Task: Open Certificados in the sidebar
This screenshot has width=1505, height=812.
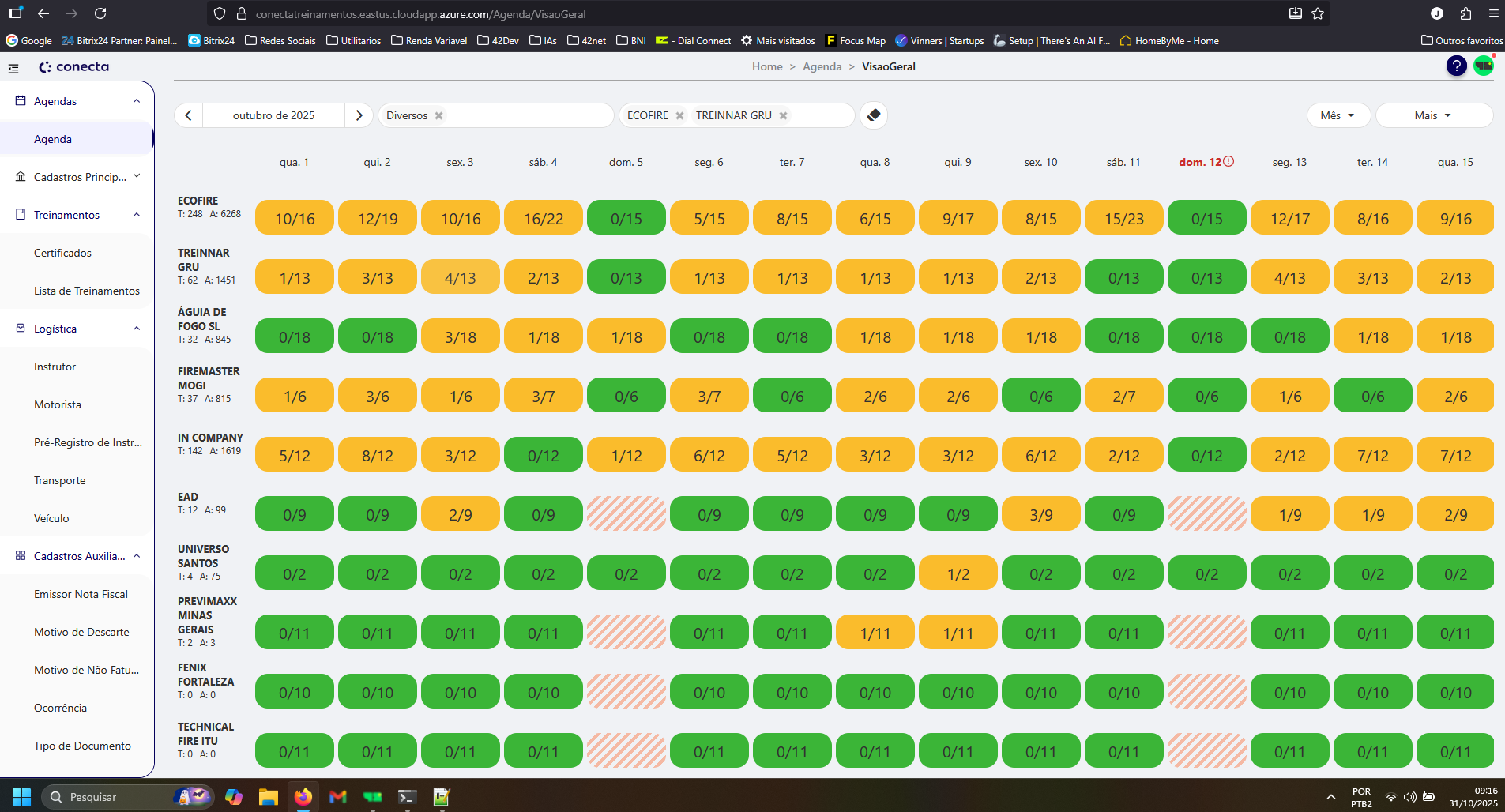Action: 62,253
